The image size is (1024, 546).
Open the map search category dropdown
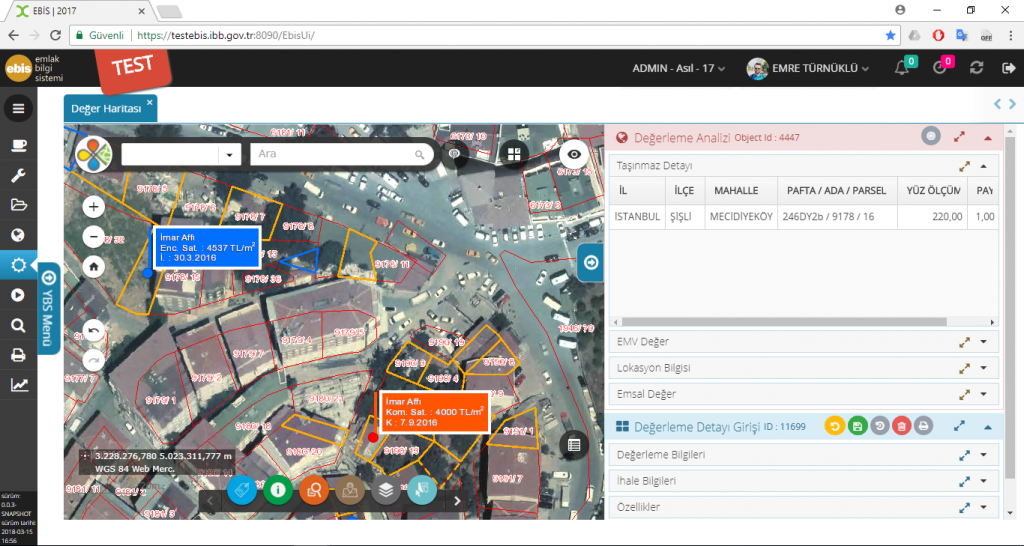[229, 155]
